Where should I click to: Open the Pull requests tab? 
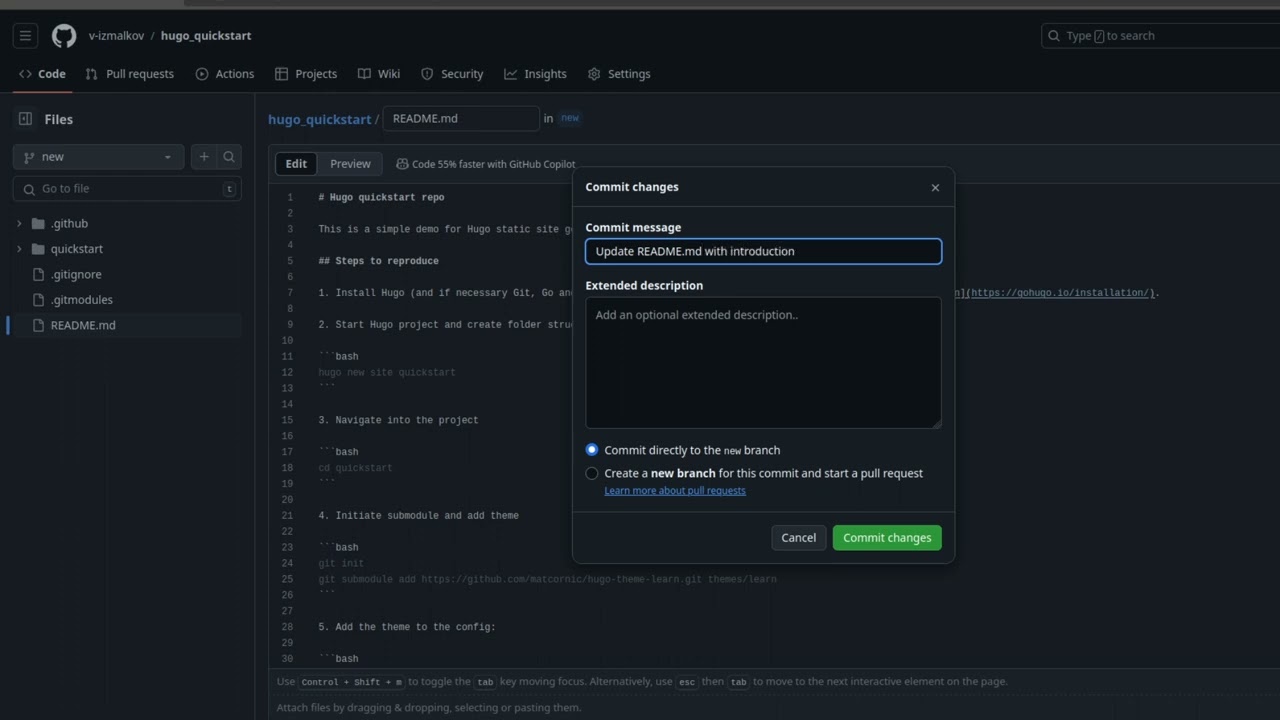(130, 74)
